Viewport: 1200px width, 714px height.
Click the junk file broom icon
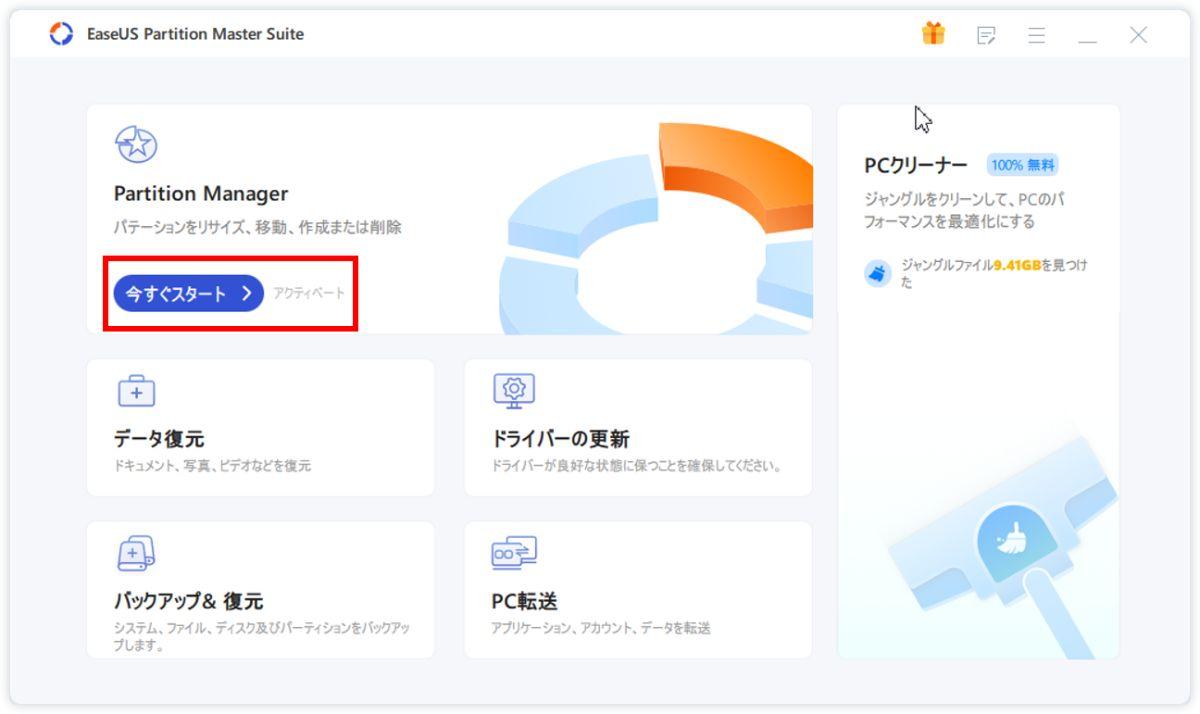point(878,273)
